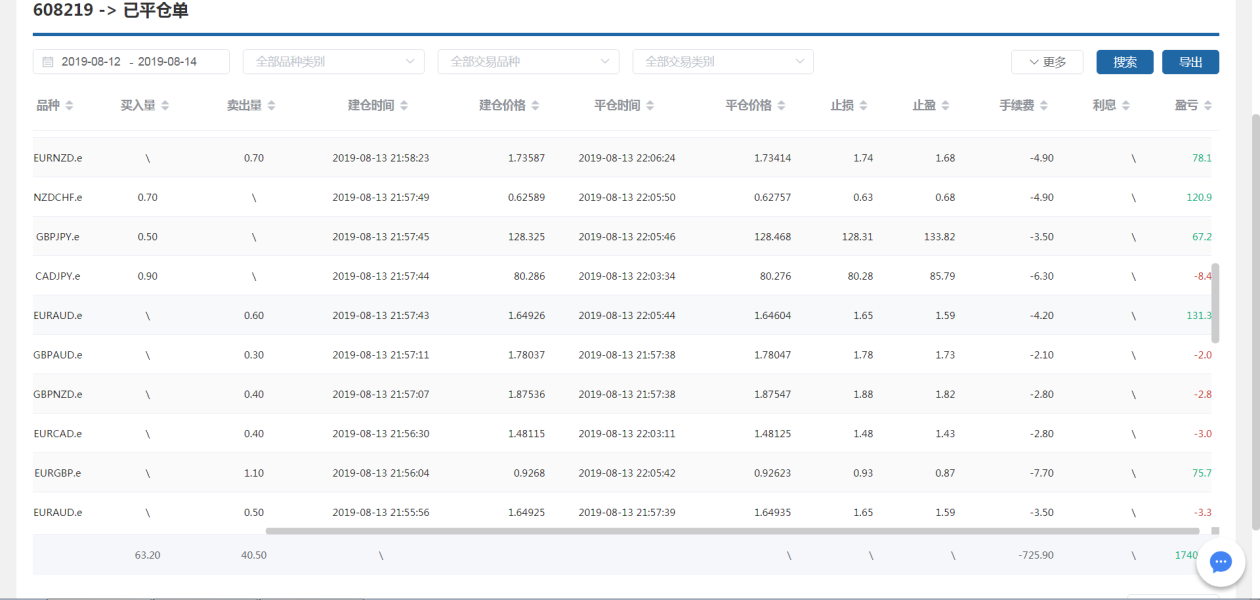Click the calendar icon in date range field
Viewport: 1260px width, 600px height.
[47, 62]
